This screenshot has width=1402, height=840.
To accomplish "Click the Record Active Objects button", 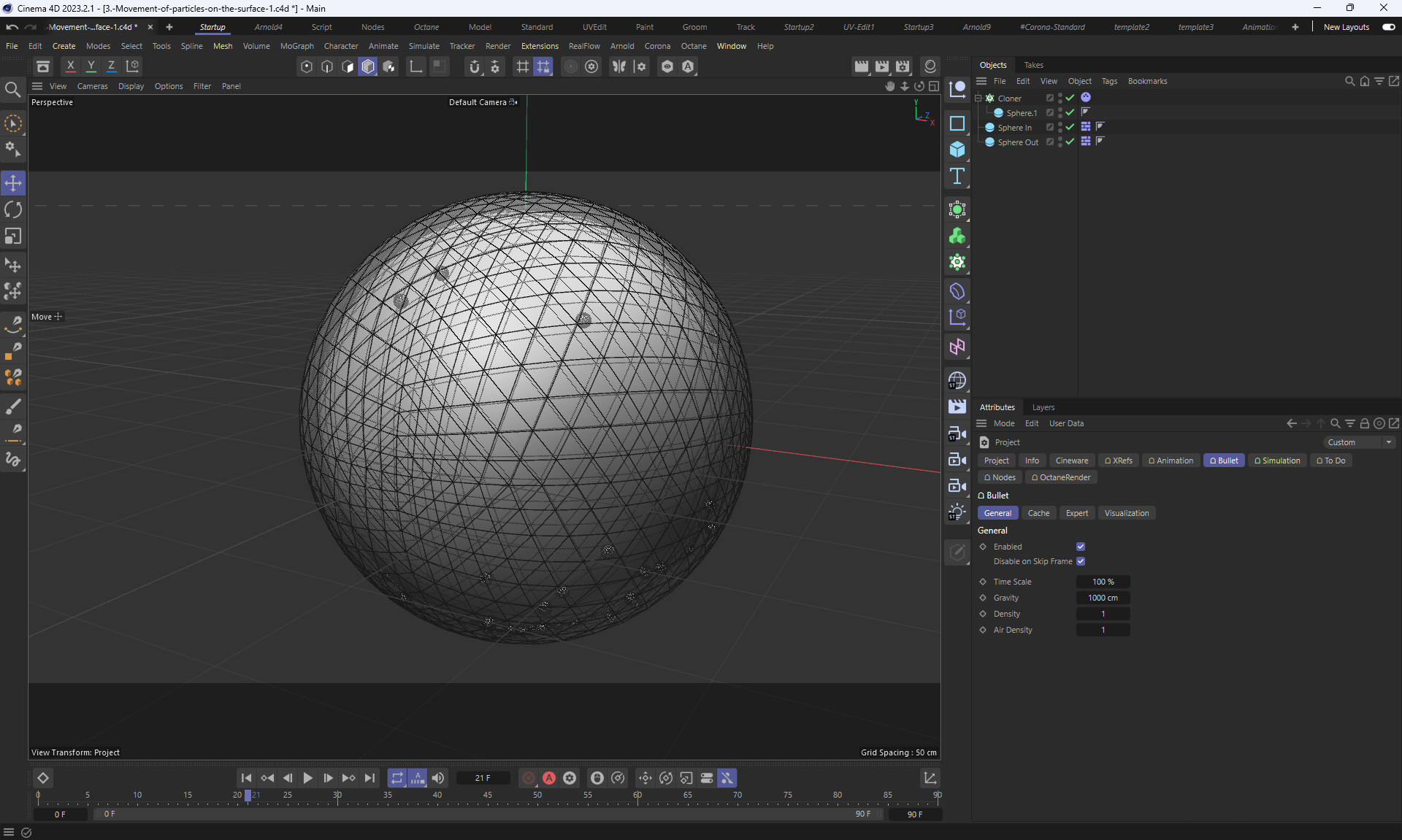I will (x=529, y=778).
